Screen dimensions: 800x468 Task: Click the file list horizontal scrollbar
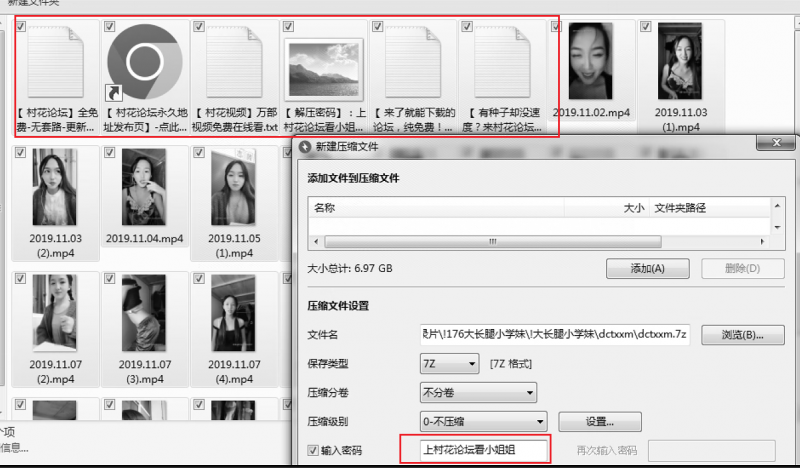488,242
